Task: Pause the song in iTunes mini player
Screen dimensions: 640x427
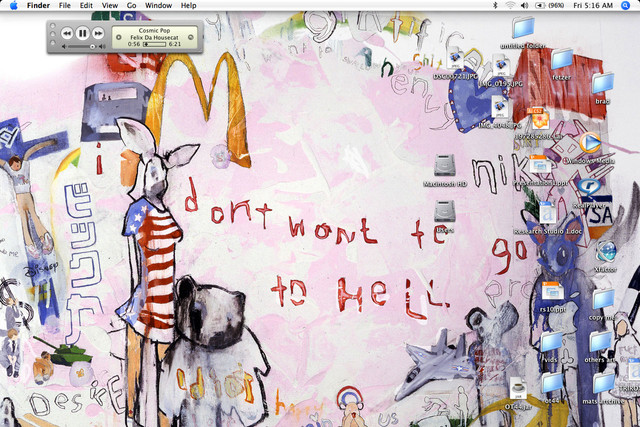Action: coord(82,33)
